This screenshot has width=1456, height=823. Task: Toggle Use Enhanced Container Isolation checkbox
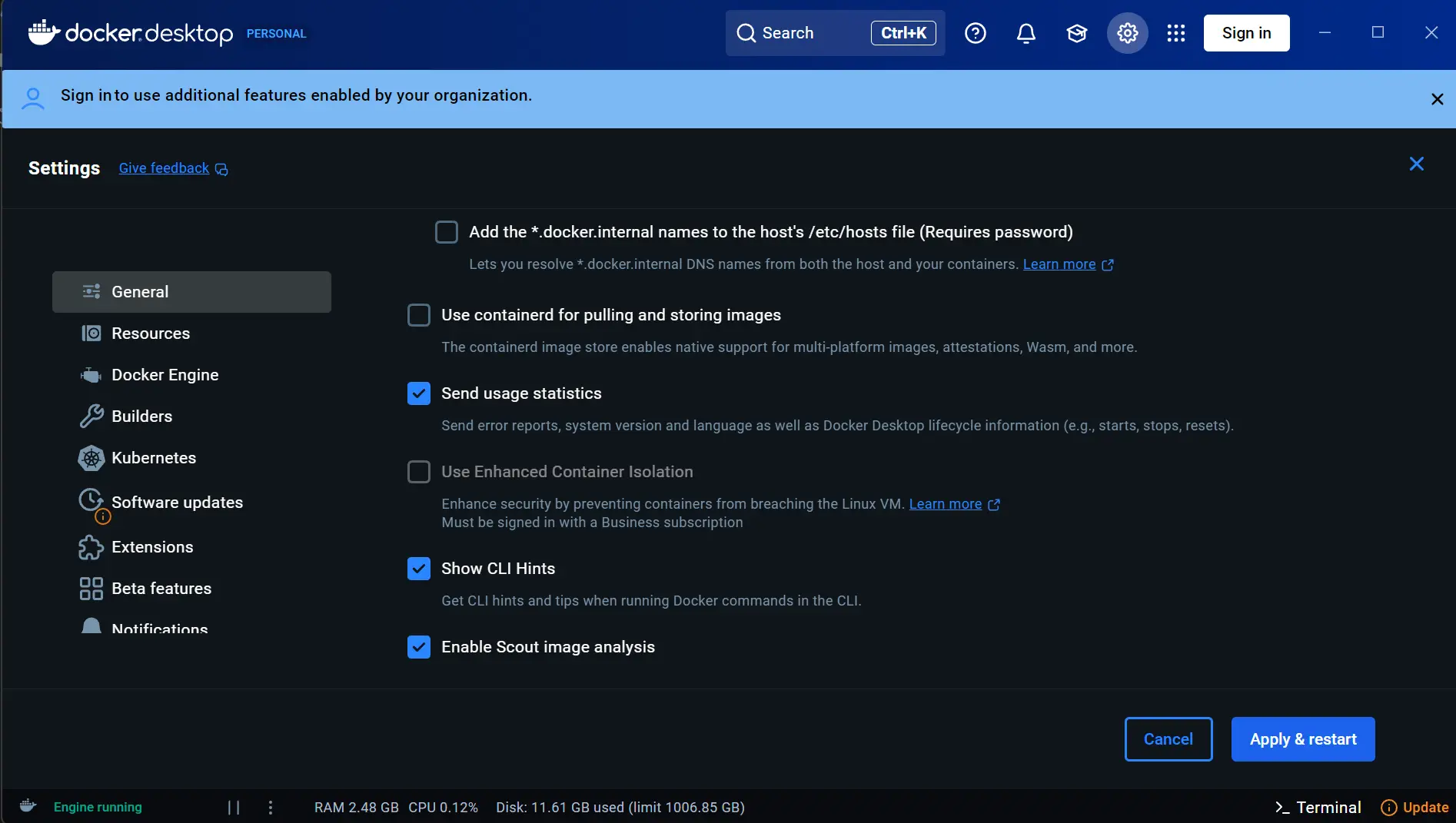click(419, 472)
